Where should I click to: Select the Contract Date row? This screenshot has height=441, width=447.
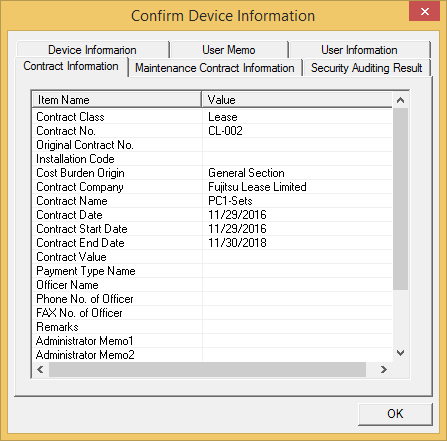[x=212, y=215]
